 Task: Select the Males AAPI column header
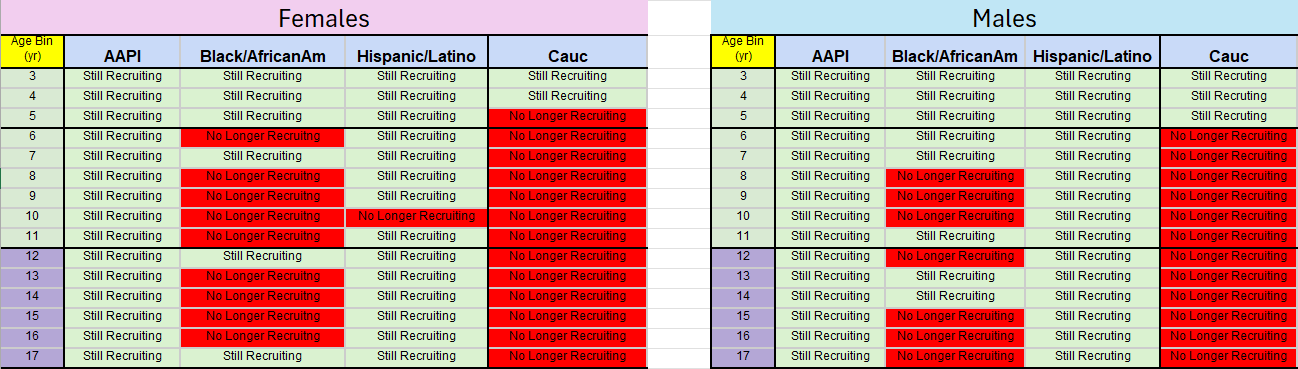click(830, 55)
